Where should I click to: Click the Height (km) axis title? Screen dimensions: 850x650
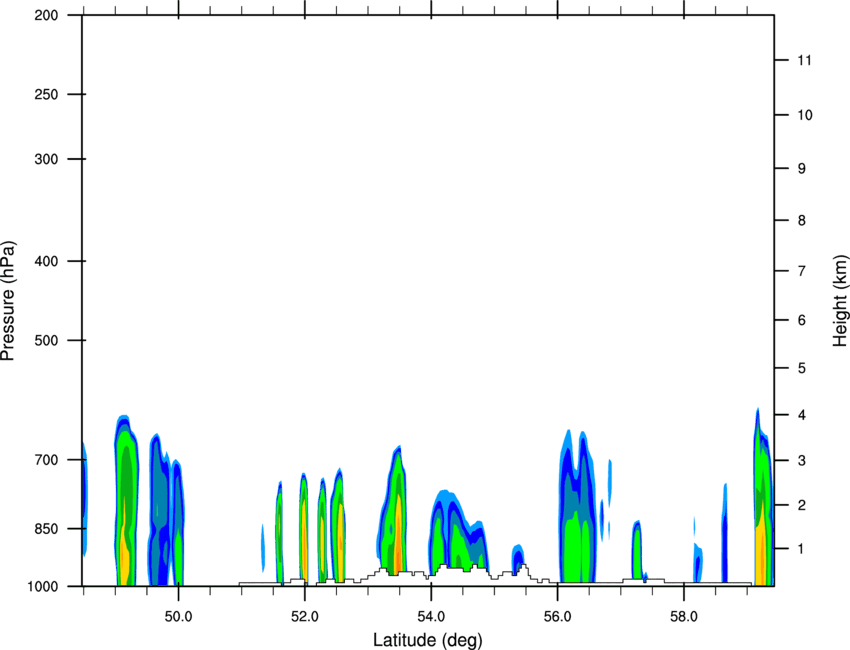pyautogui.click(x=840, y=300)
